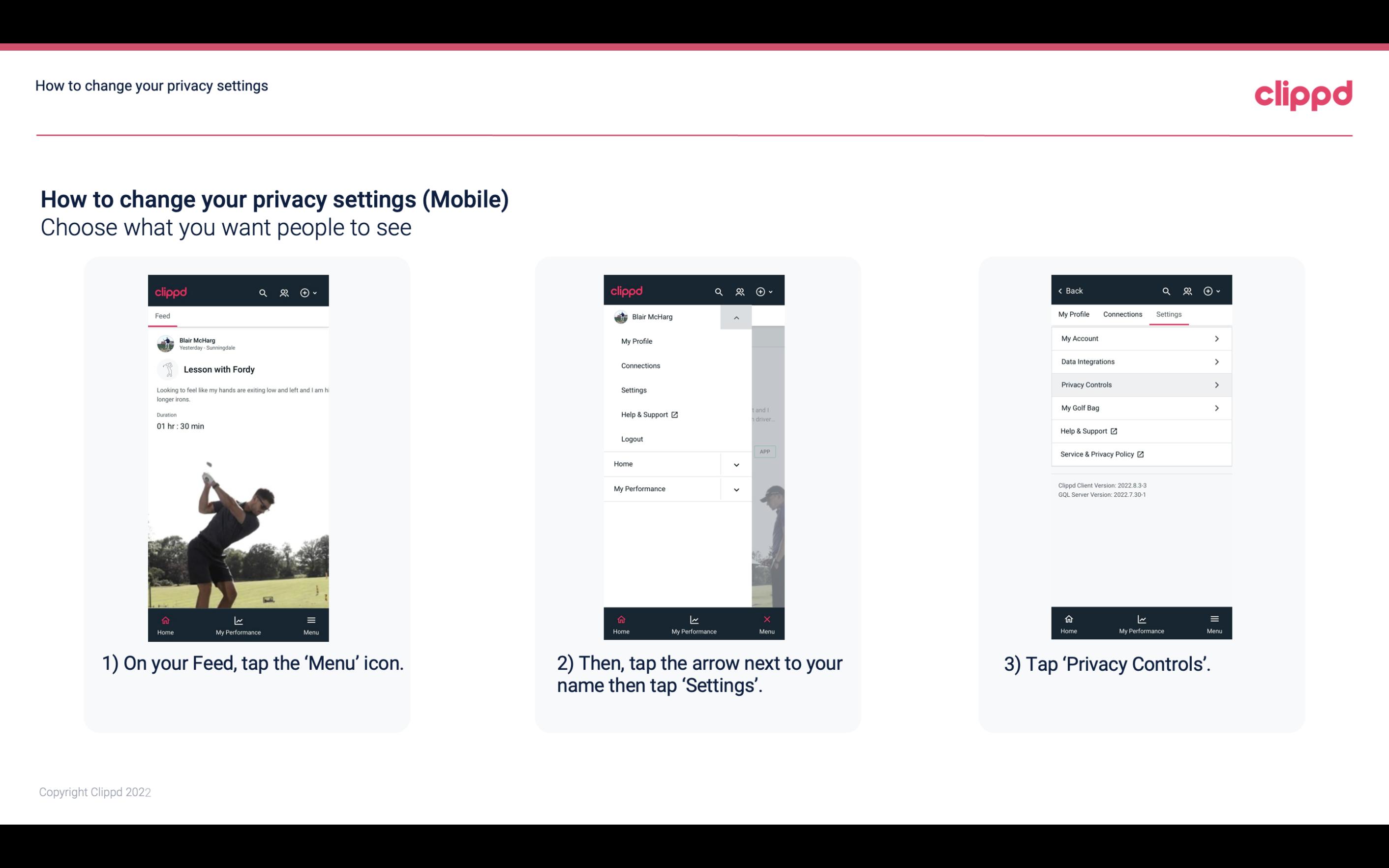Select Logout from the dropdown menu
1389x868 pixels.
click(x=631, y=438)
